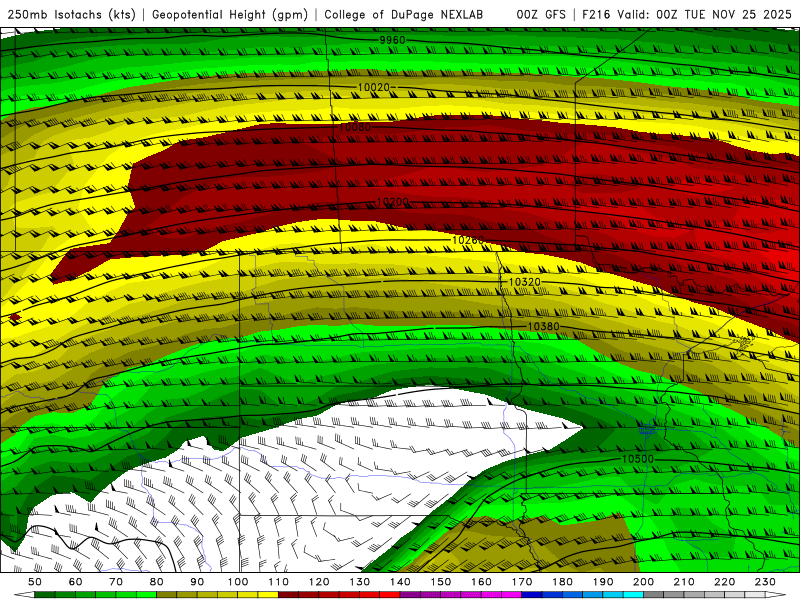Click the F216 forecast hour label
800x600 pixels.
coord(596,14)
